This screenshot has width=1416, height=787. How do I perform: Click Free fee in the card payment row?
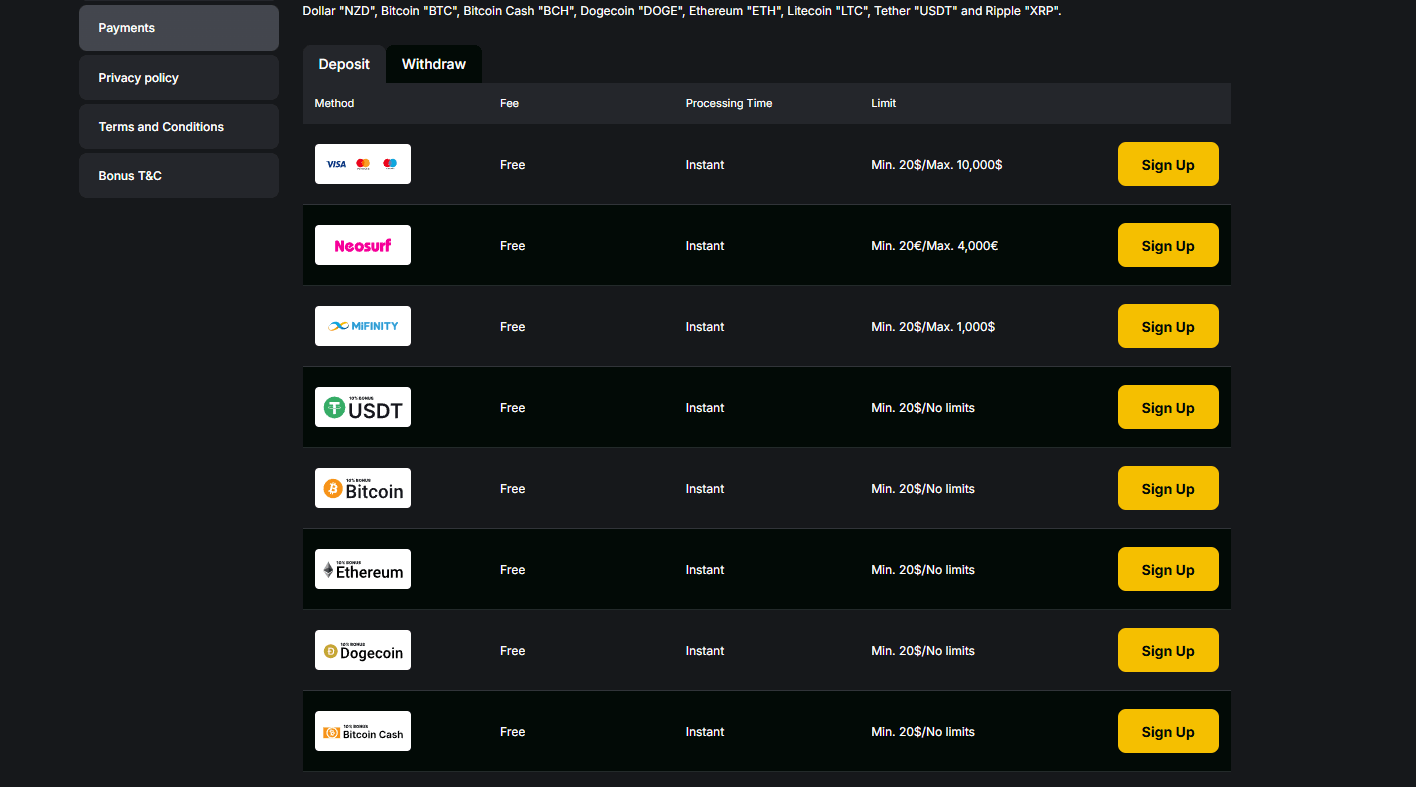pyautogui.click(x=512, y=165)
